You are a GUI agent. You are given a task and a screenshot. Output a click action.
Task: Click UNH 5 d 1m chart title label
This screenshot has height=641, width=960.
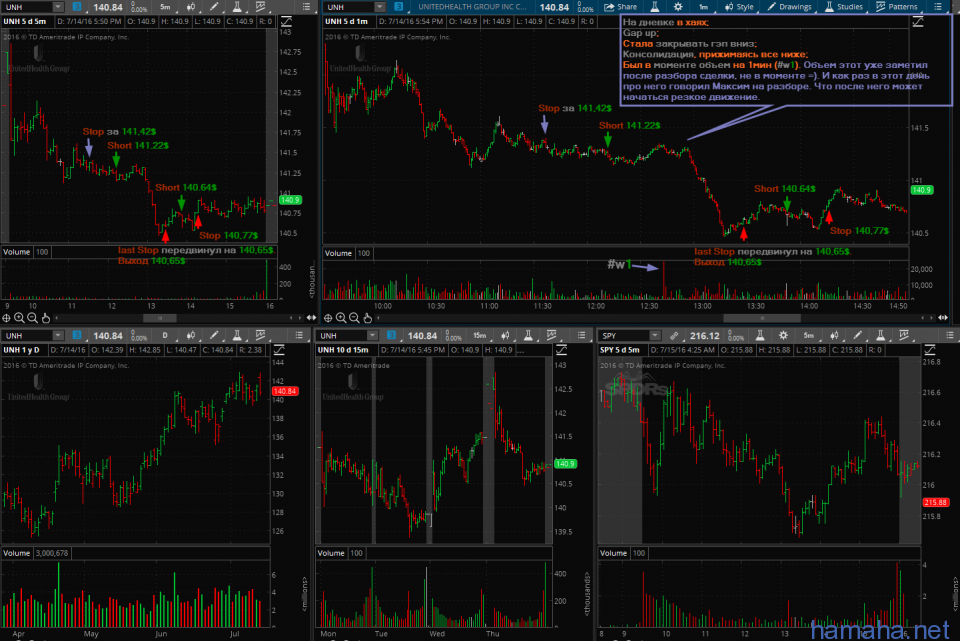pyautogui.click(x=347, y=21)
